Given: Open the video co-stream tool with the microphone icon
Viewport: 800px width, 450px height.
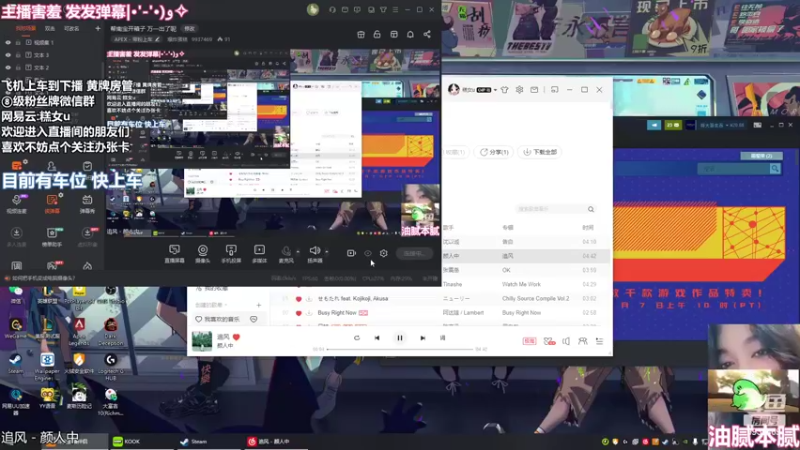Looking at the screenshot, I should [16, 204].
